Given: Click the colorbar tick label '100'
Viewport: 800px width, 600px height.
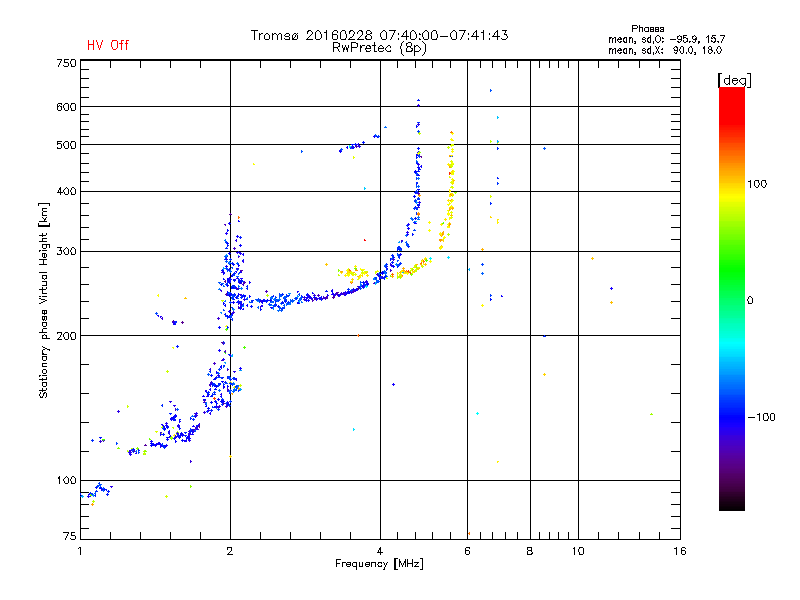Looking at the screenshot, I should click(757, 184).
